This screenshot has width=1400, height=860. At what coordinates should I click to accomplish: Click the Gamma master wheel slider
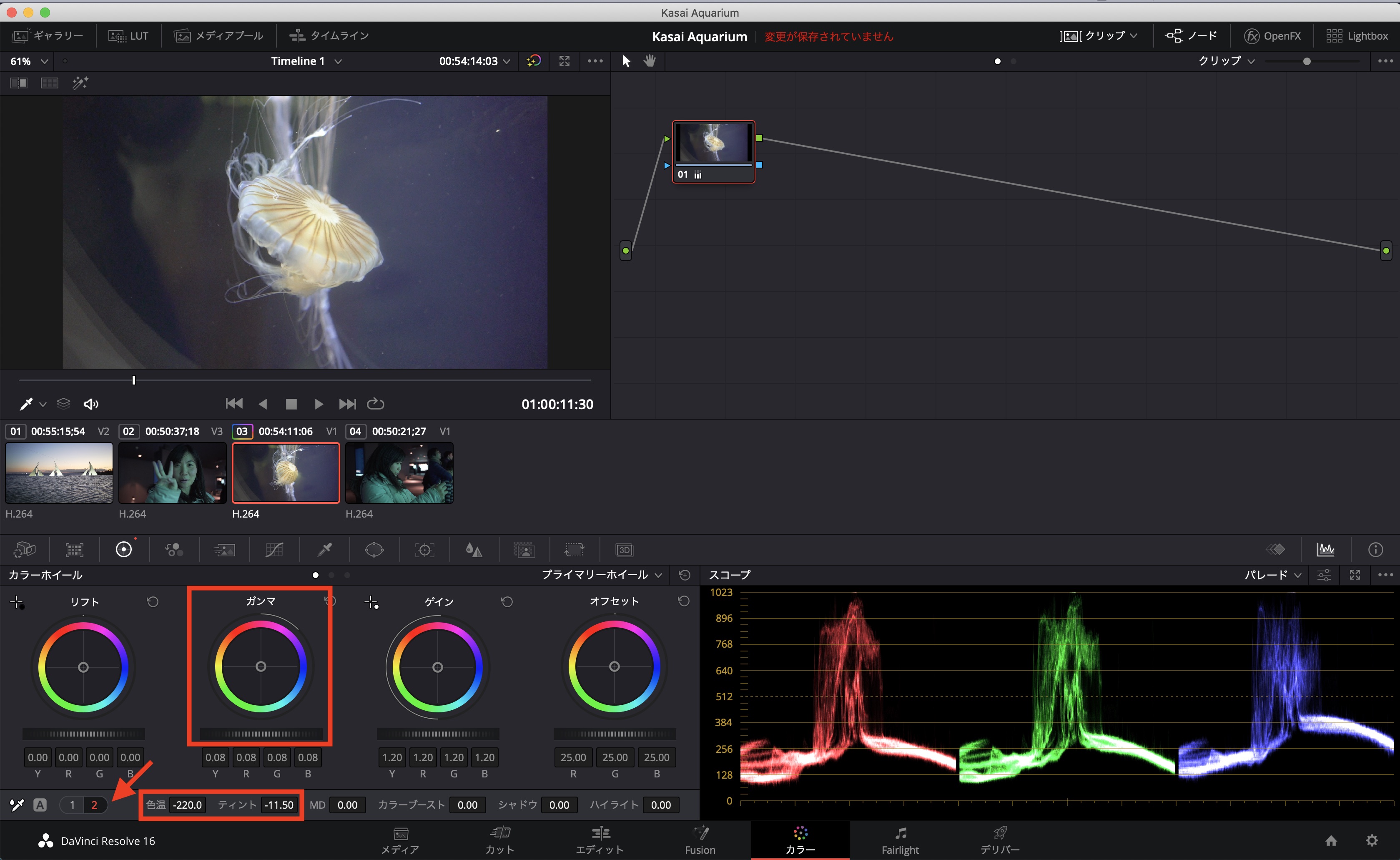click(261, 734)
